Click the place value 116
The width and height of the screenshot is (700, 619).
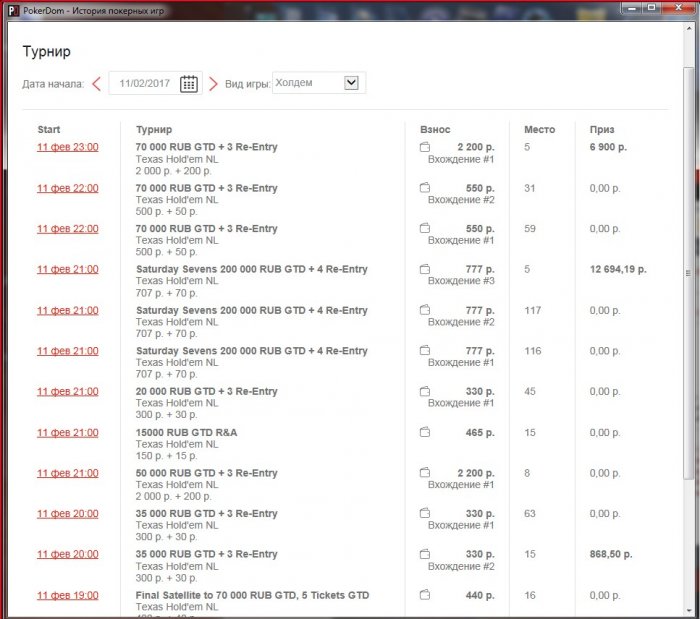[533, 351]
